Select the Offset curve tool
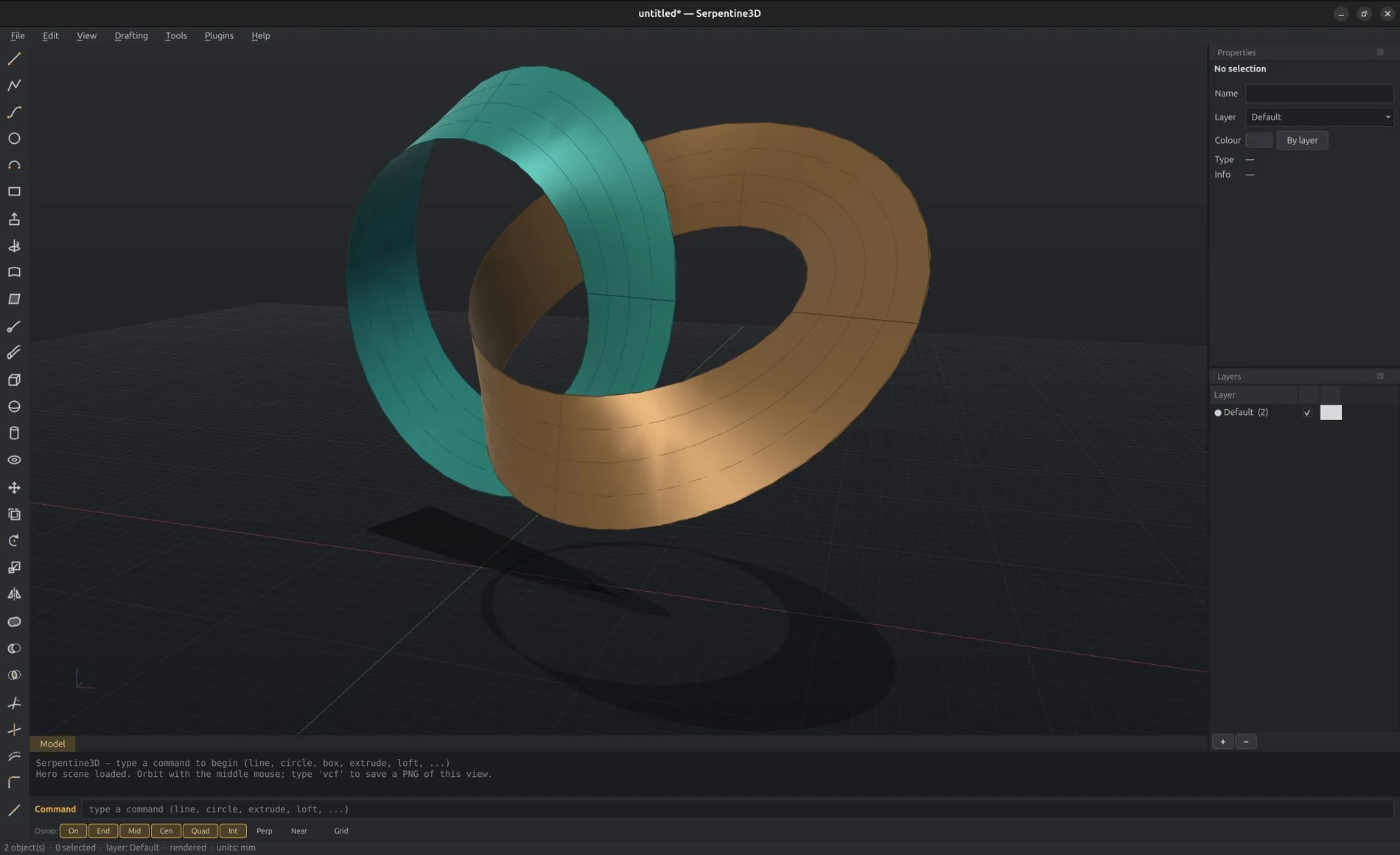 point(14,756)
